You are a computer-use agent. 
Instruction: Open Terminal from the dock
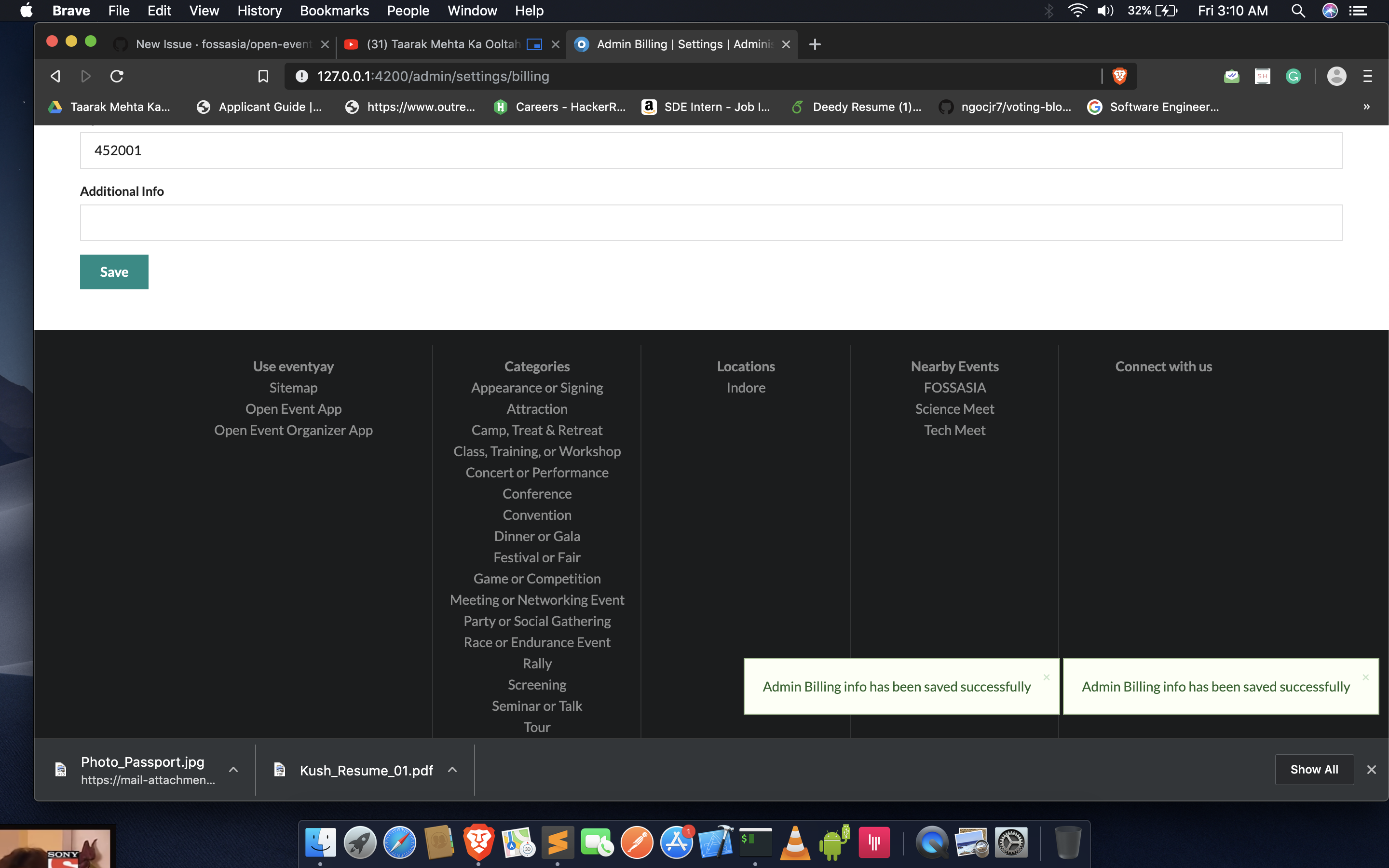point(755,843)
